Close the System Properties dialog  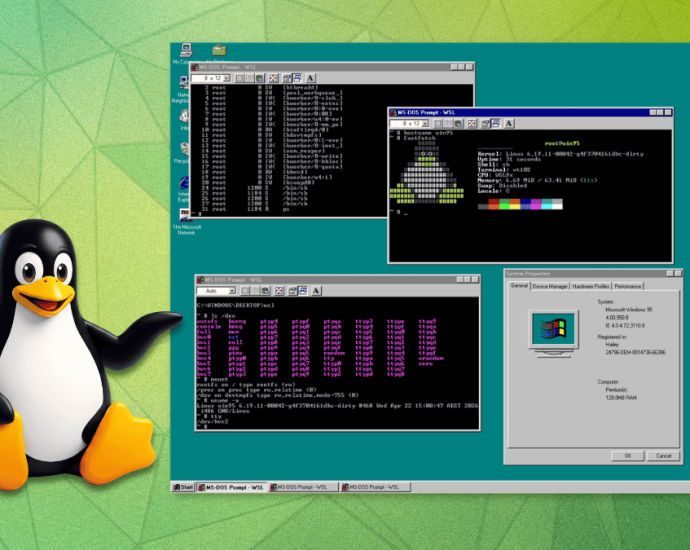(678, 274)
